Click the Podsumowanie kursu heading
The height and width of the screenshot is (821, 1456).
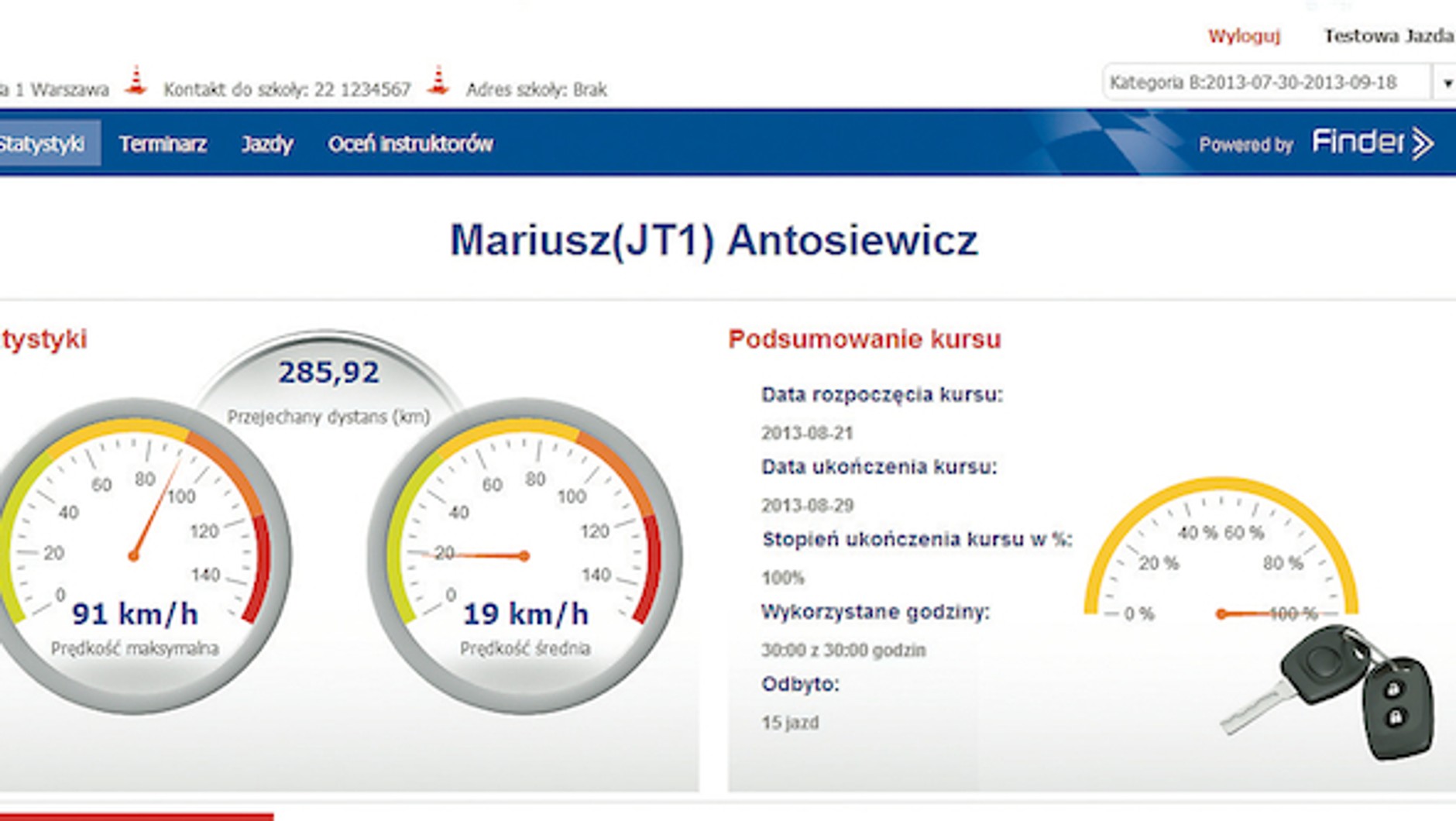click(864, 339)
